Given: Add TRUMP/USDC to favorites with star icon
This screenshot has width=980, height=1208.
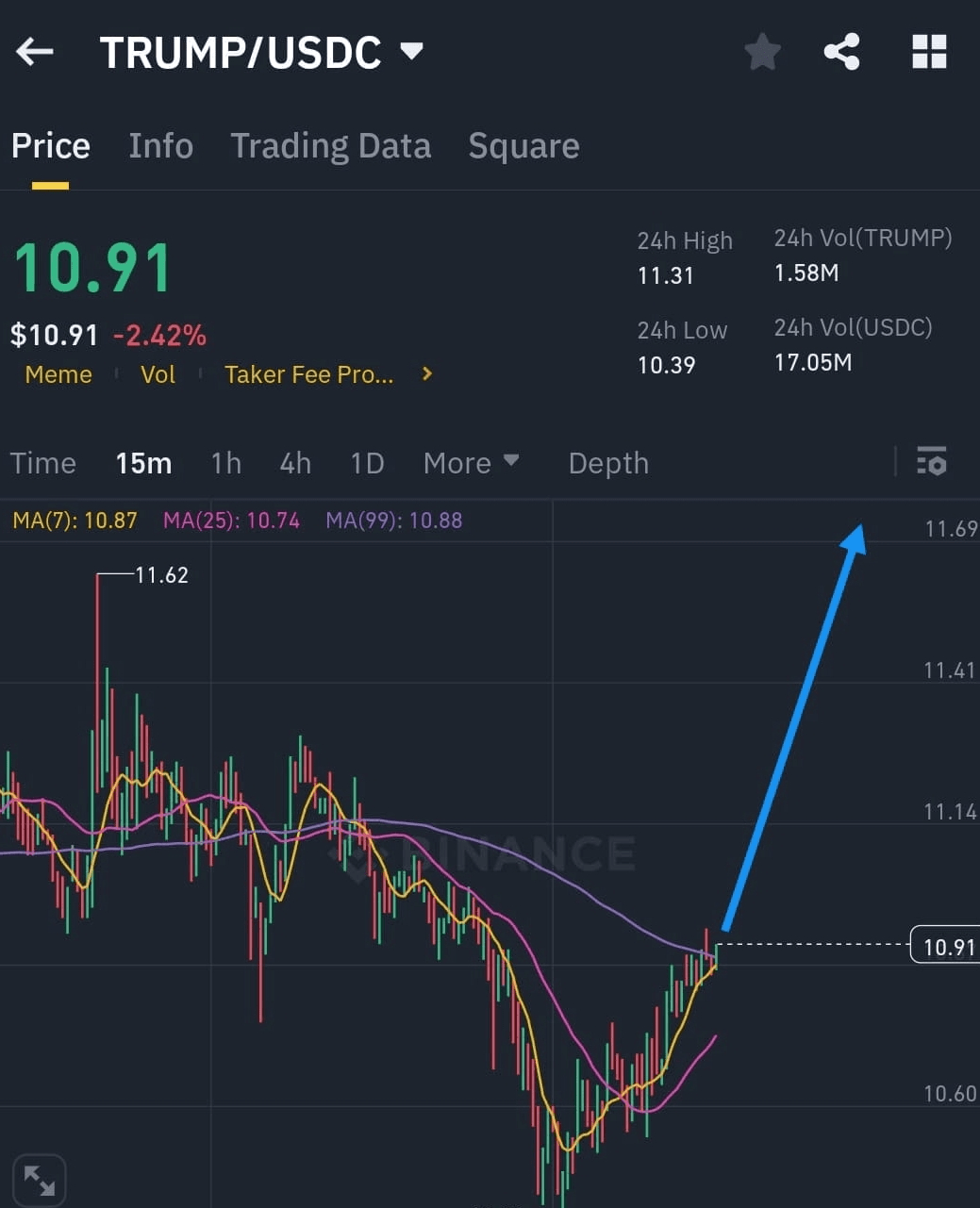Looking at the screenshot, I should click(x=762, y=52).
